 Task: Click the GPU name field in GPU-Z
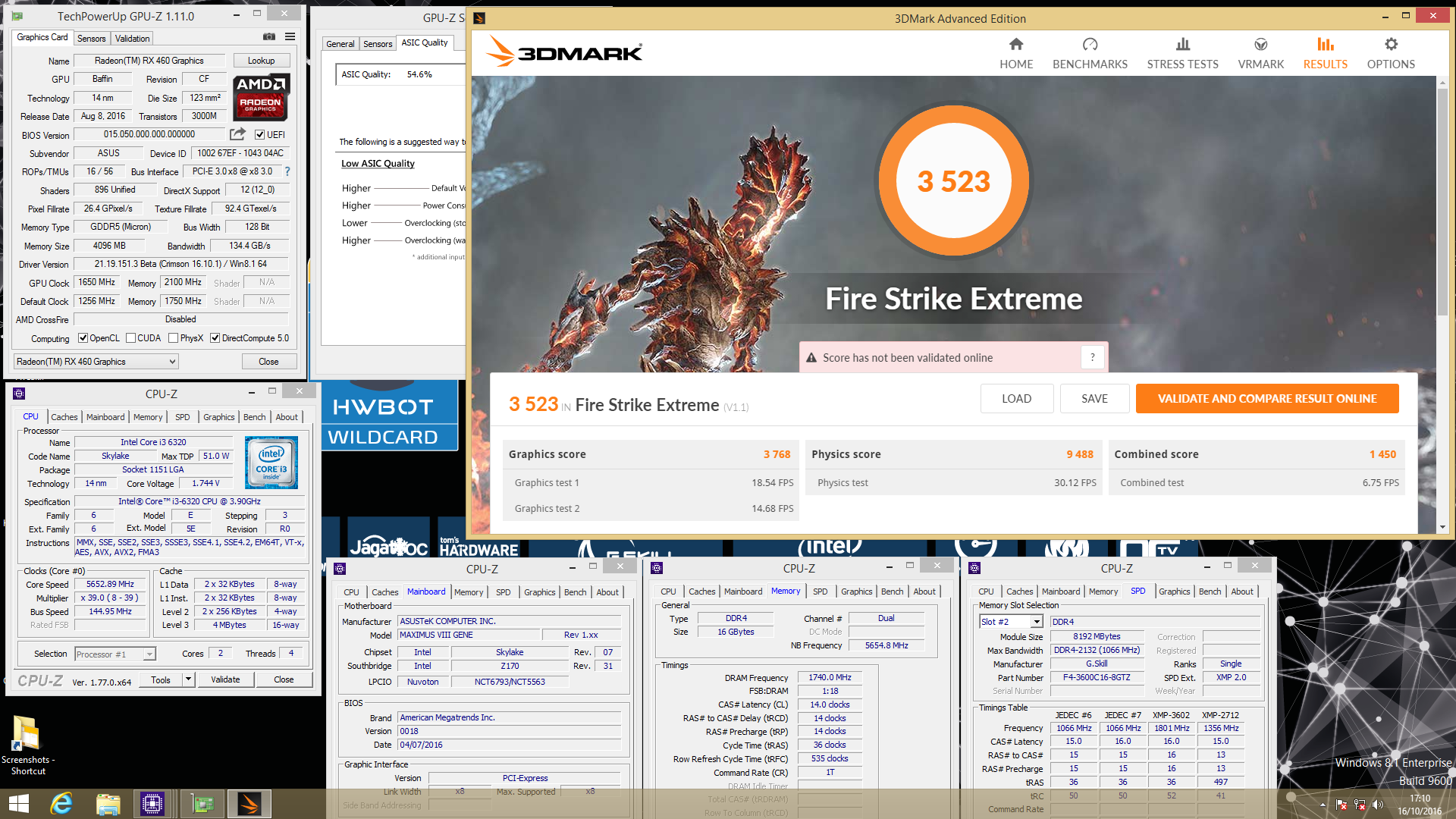click(149, 61)
